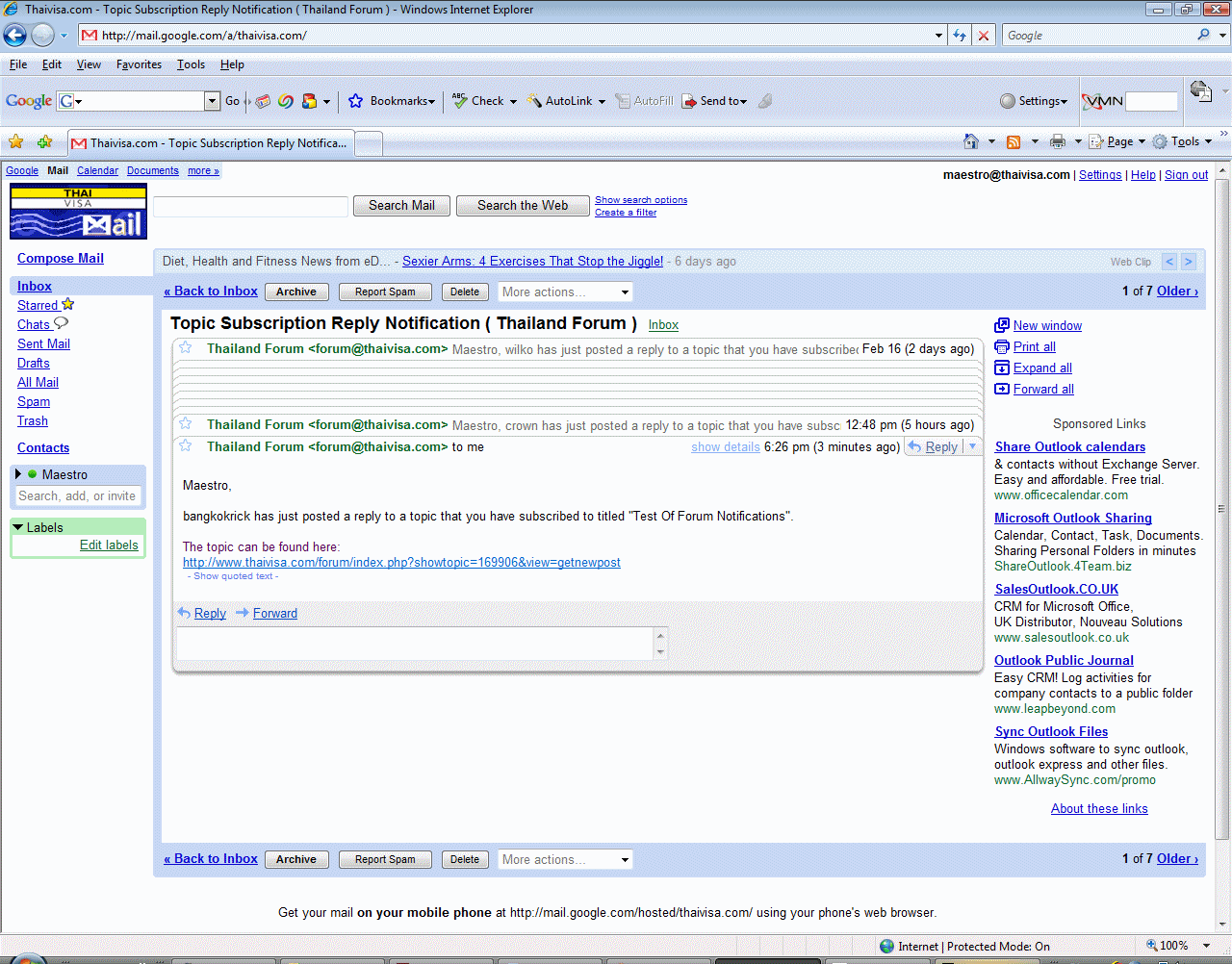Open the Google Toolbar search box dropdown

[x=213, y=101]
